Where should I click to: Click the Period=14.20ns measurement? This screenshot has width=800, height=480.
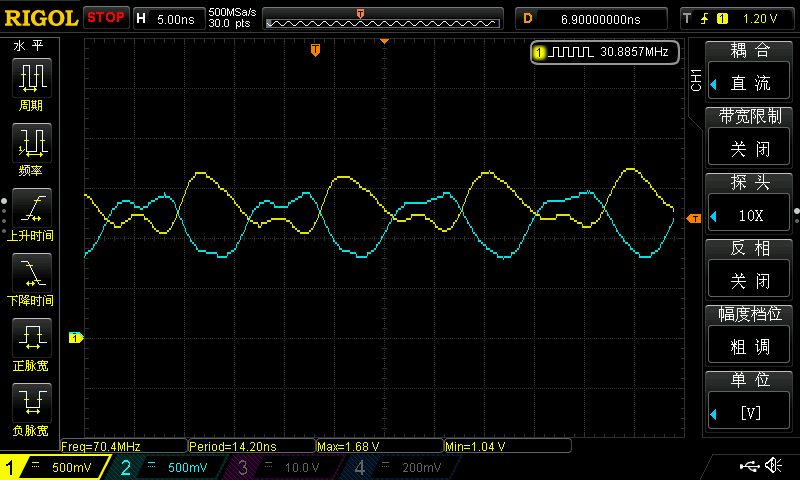(x=252, y=446)
